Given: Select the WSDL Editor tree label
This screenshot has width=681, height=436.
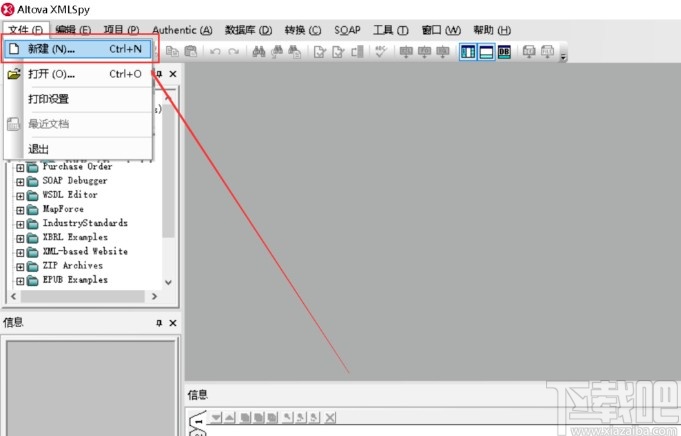Looking at the screenshot, I should pyautogui.click(x=70, y=195).
